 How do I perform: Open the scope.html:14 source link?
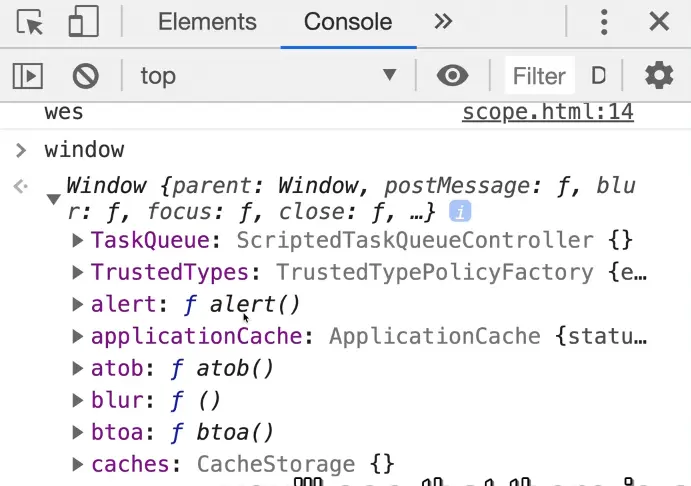click(547, 112)
